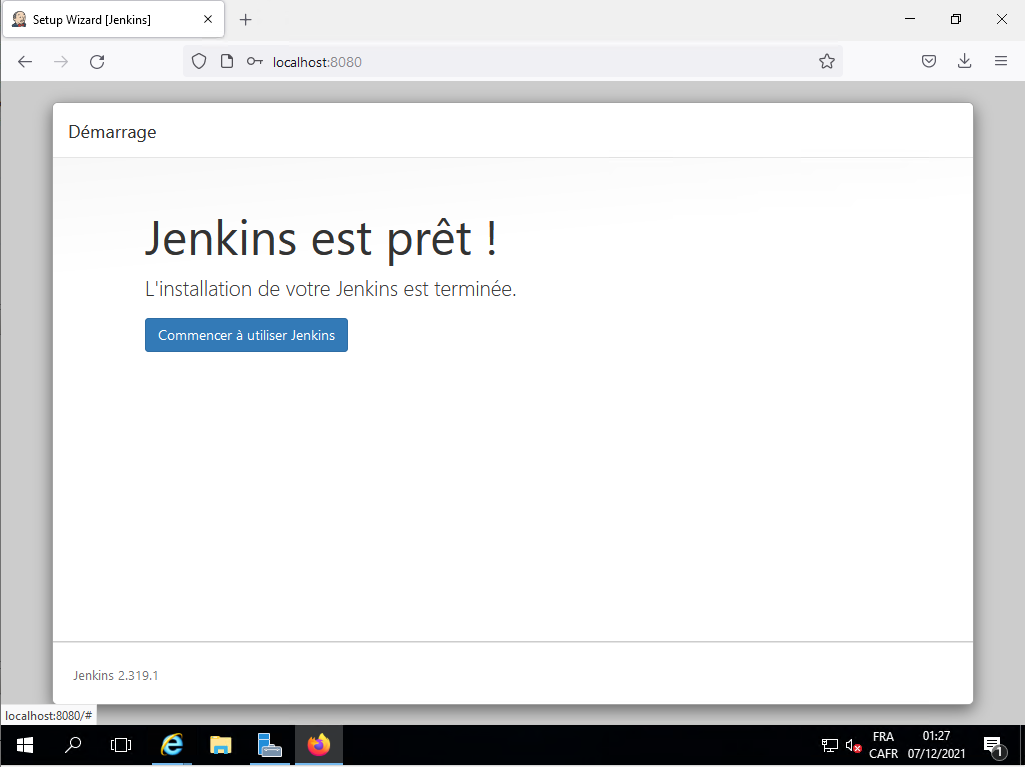Click the localhost:8080 address bar
The height and width of the screenshot is (767, 1025).
(x=540, y=62)
